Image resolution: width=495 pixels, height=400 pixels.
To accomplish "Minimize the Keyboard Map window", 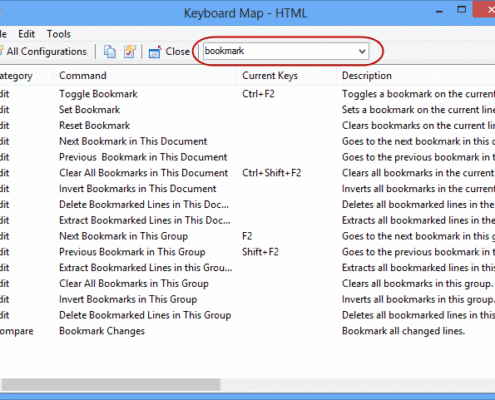I will click(439, 11).
